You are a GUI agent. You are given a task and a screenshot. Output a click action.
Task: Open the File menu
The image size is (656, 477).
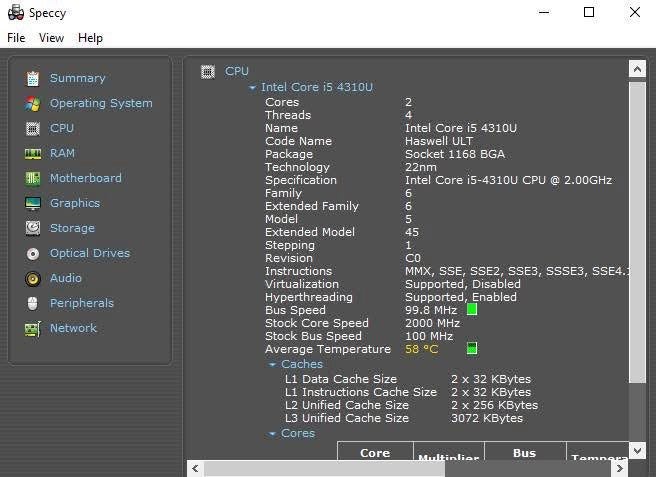coord(16,38)
